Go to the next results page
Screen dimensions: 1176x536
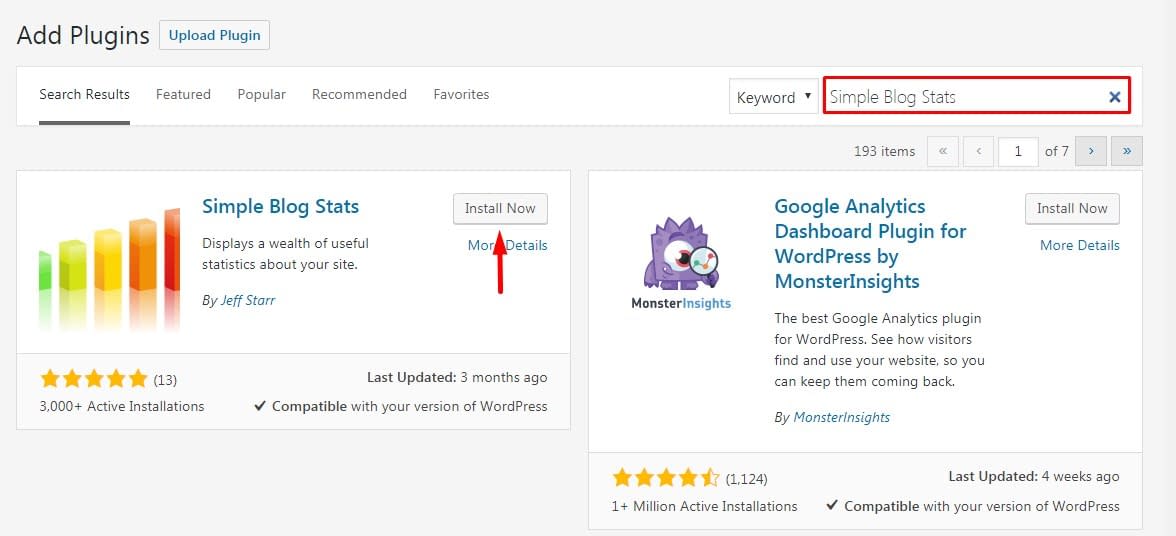(1090, 151)
